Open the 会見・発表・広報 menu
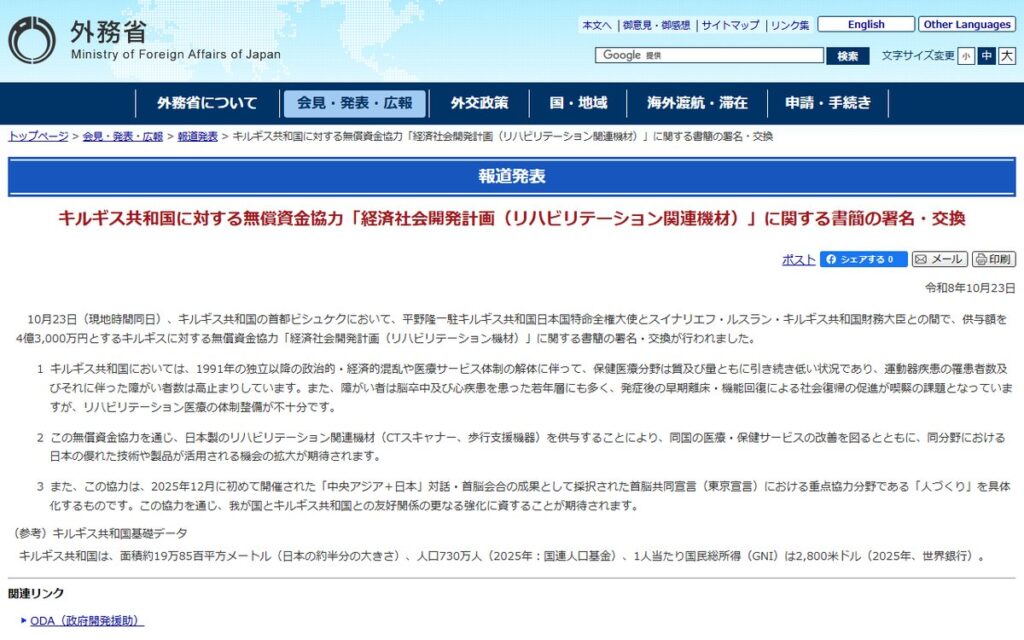1024x640 pixels. (355, 103)
